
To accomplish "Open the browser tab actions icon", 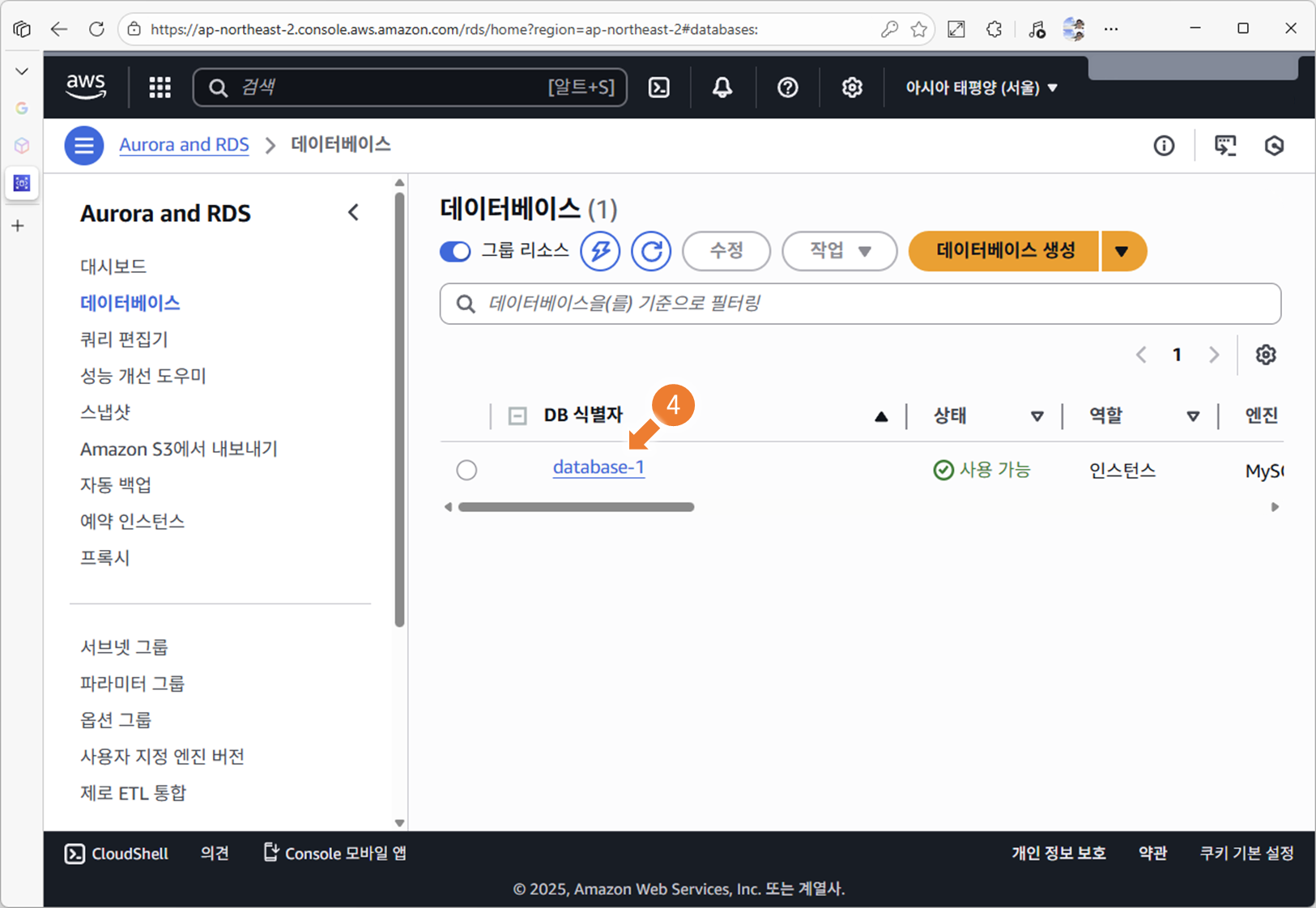I will 22,29.
